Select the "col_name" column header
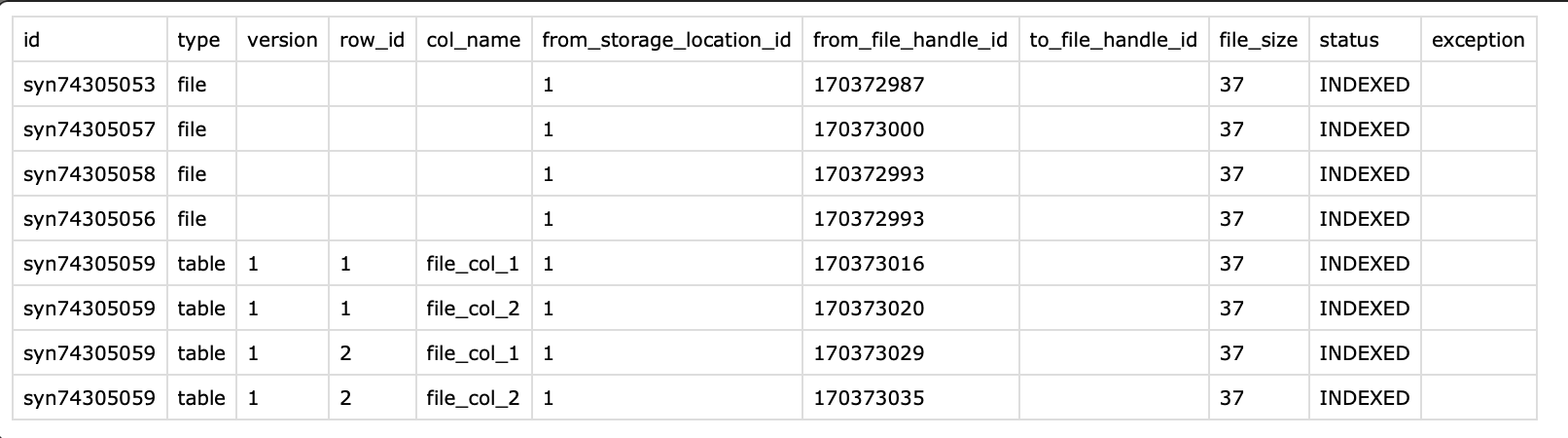Image resolution: width=1568 pixels, height=438 pixels. [473, 40]
